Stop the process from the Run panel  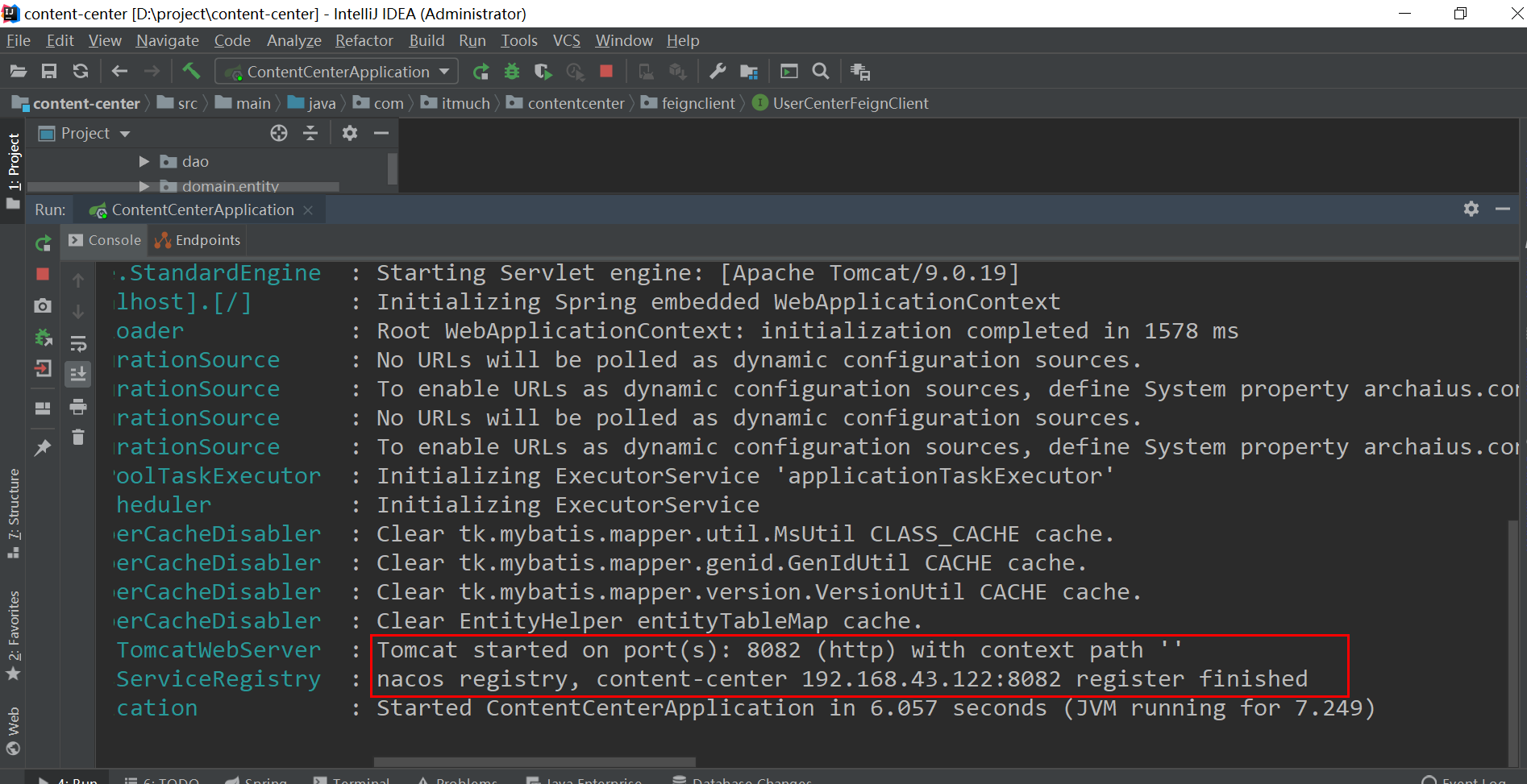click(43, 274)
